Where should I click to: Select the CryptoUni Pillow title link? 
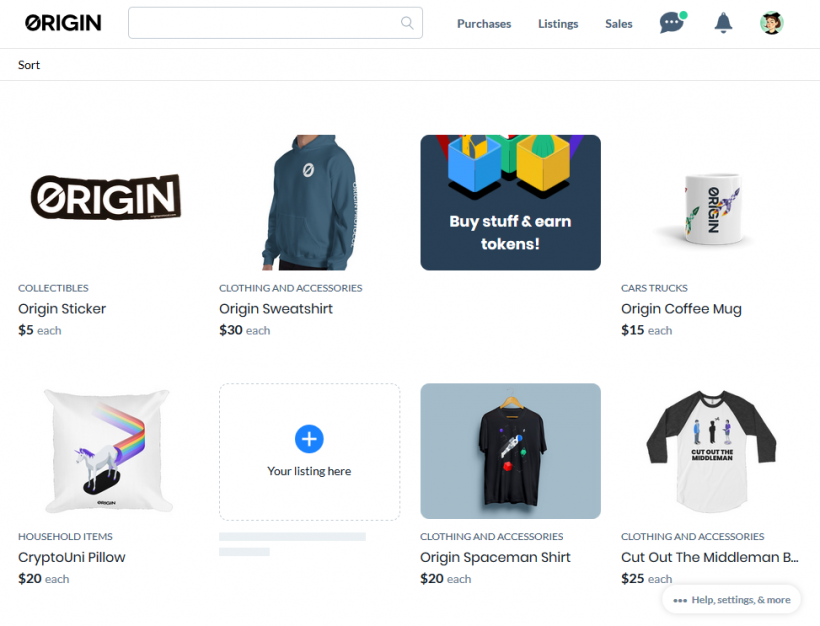pyautogui.click(x=72, y=557)
